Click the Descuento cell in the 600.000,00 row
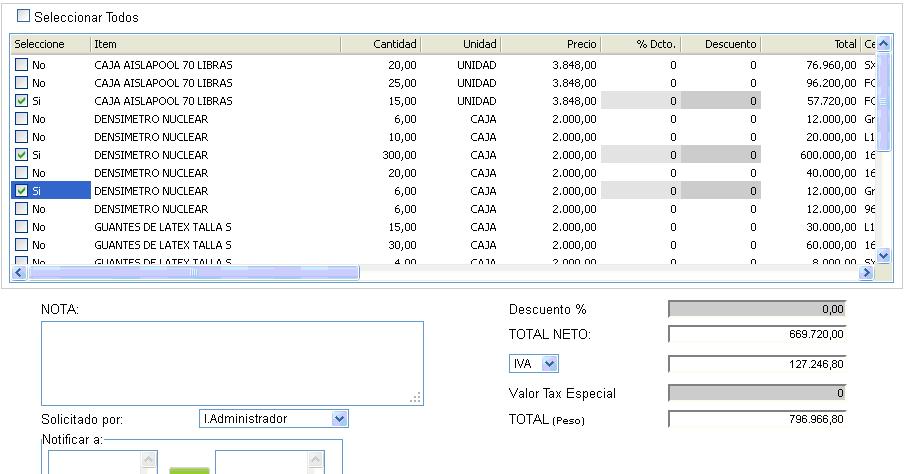908x474 pixels. click(721, 155)
